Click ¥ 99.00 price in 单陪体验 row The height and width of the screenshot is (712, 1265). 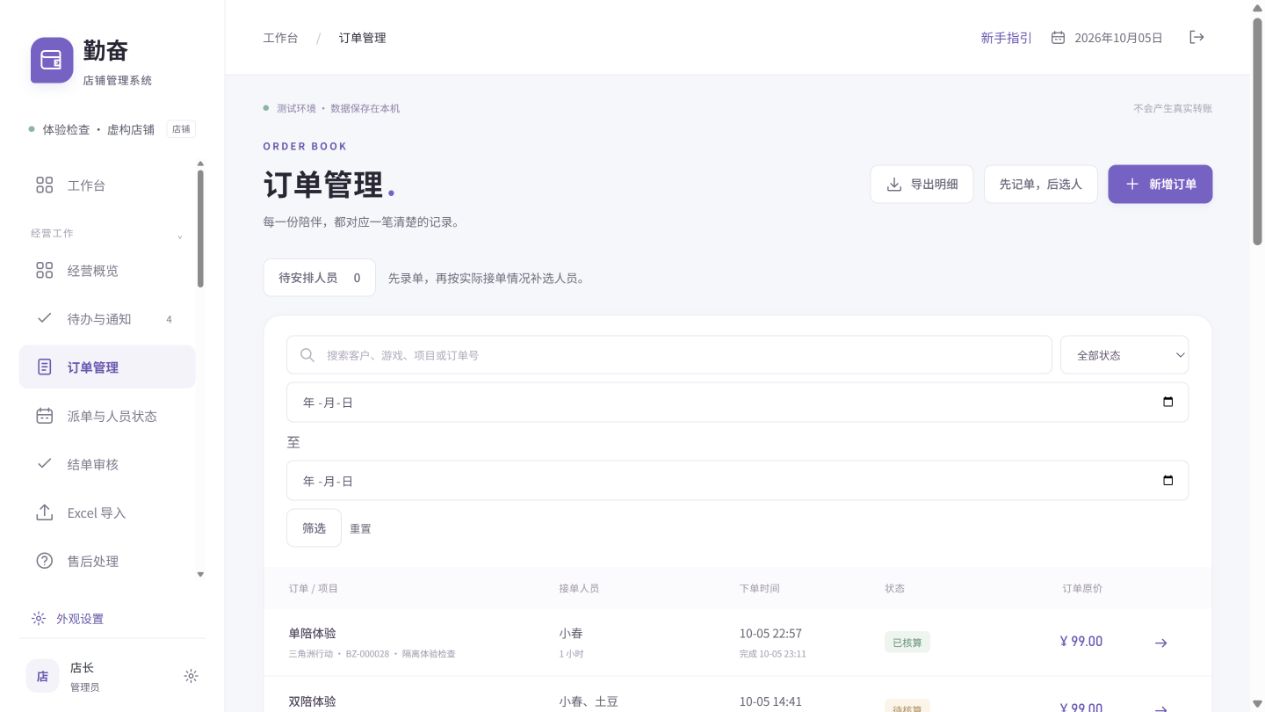pos(1081,641)
